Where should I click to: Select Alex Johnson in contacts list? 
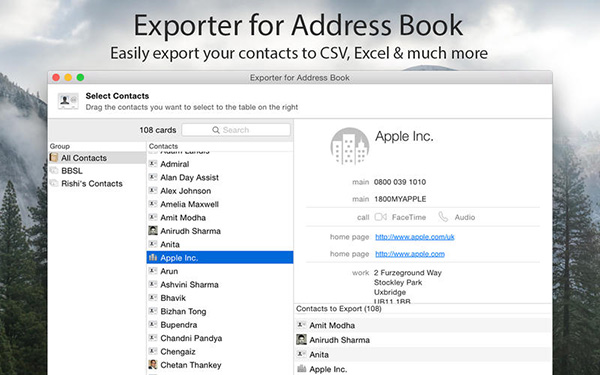[220, 191]
